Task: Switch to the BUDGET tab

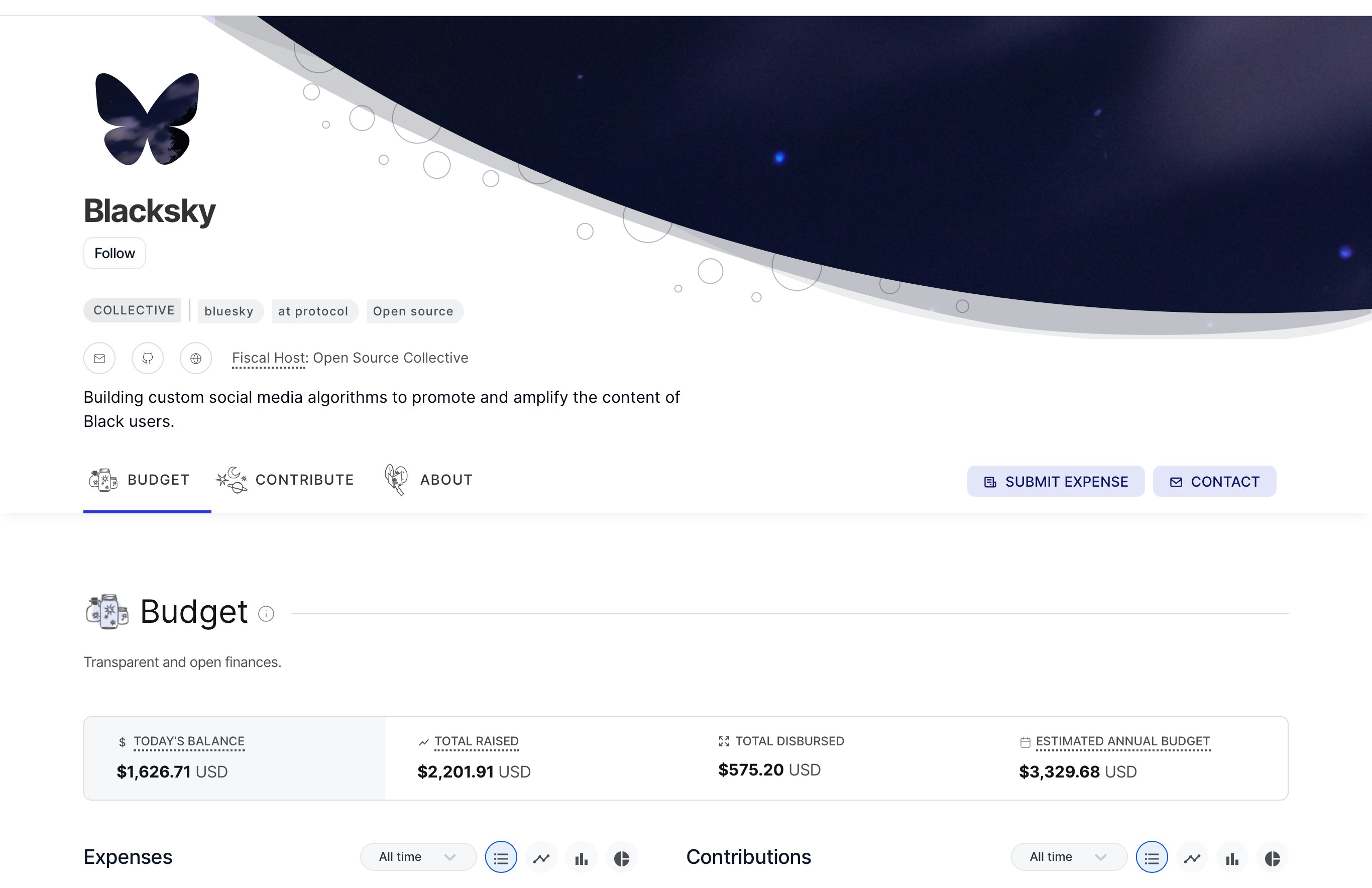Action: [140, 480]
